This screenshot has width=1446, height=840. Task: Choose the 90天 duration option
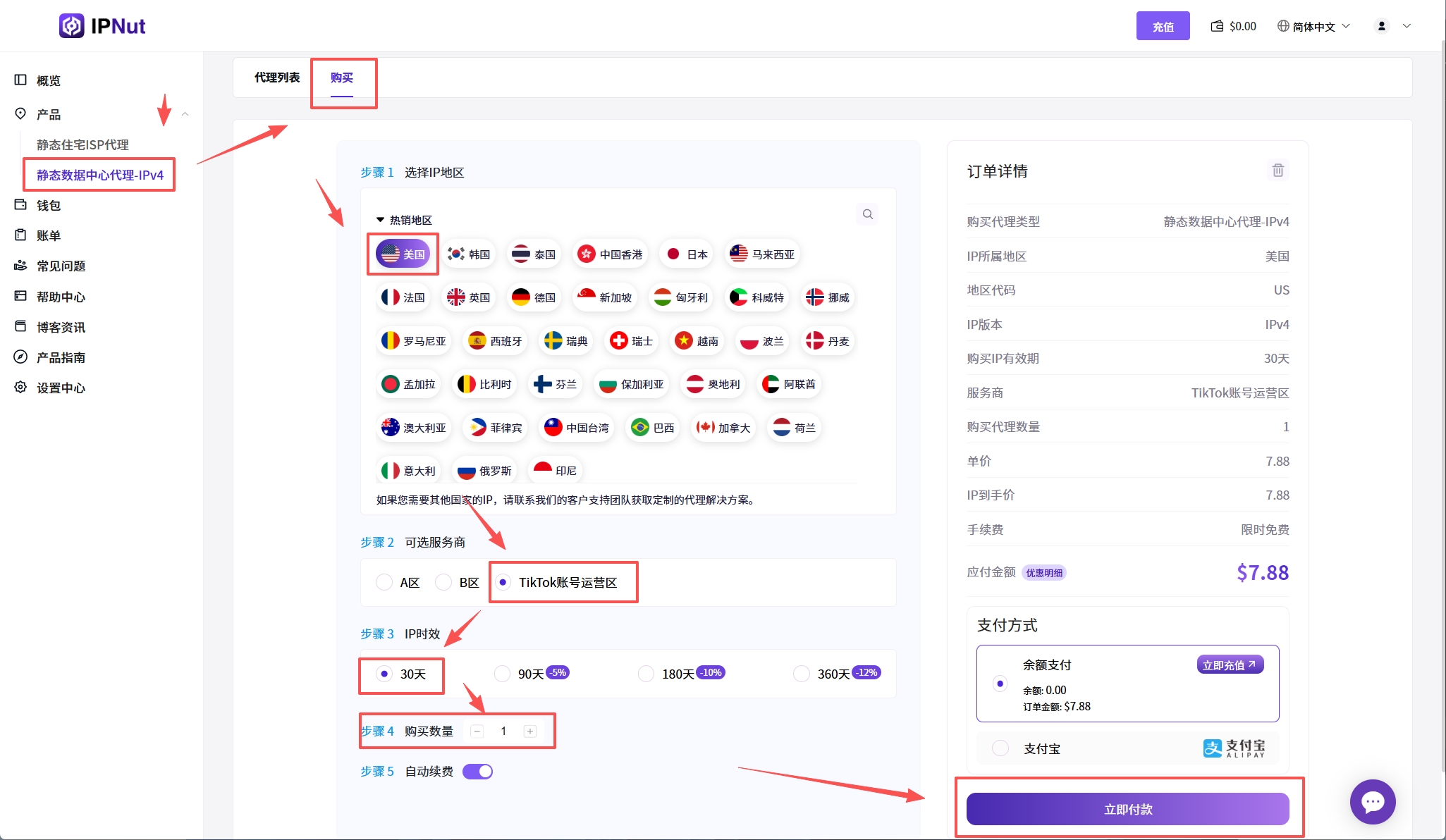click(x=503, y=674)
